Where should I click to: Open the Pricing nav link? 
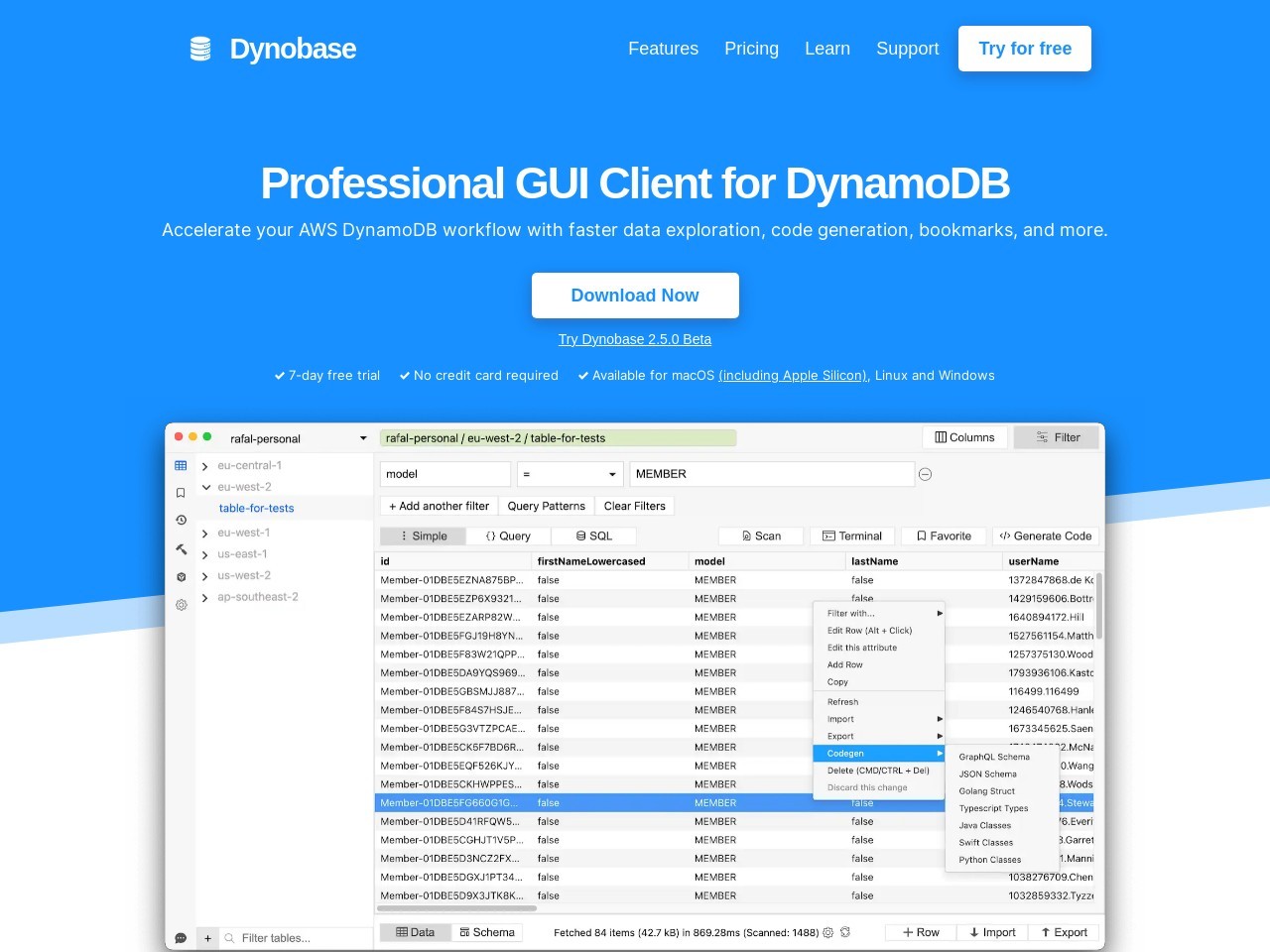click(x=751, y=49)
